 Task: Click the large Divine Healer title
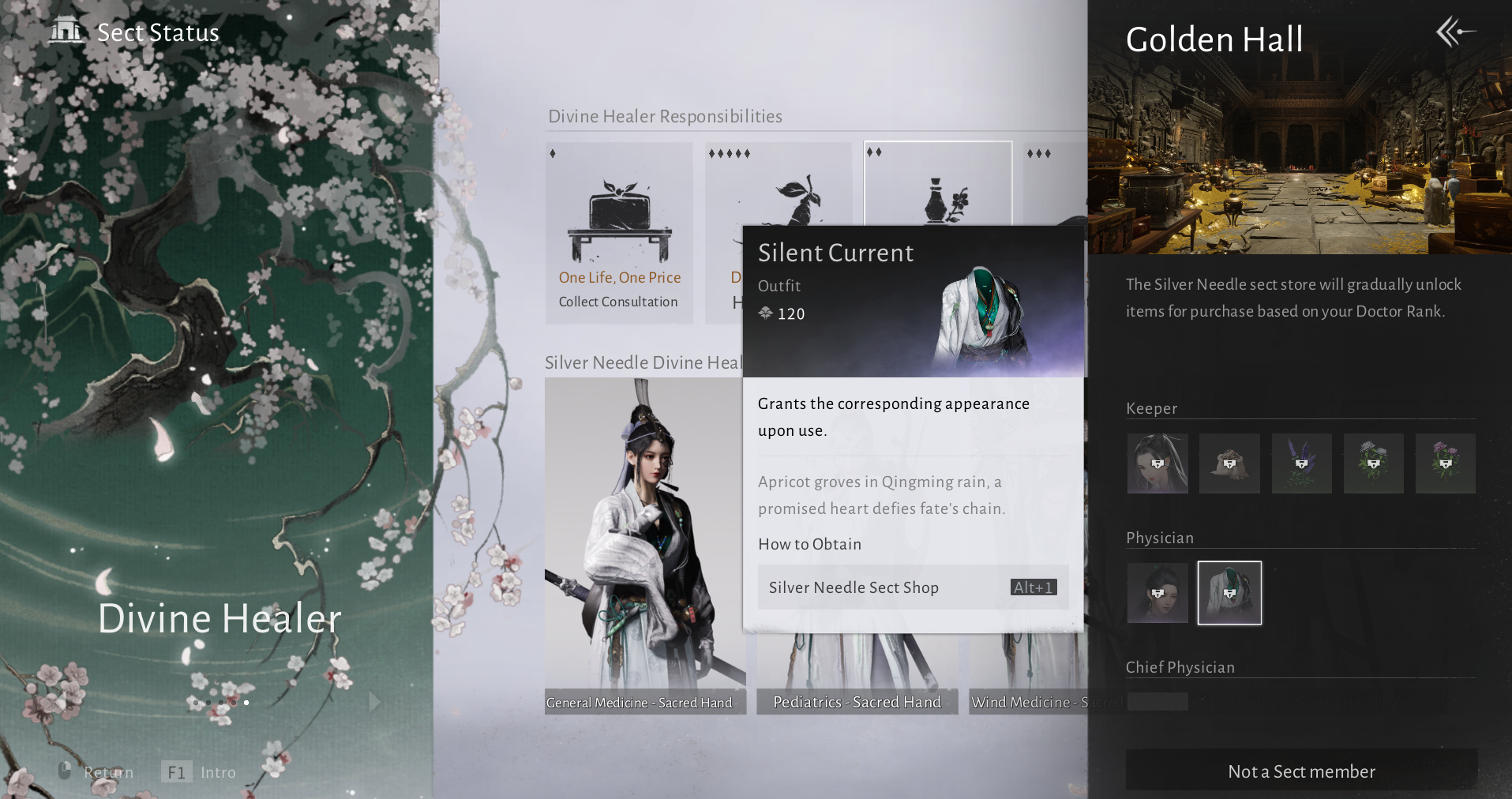tap(219, 618)
